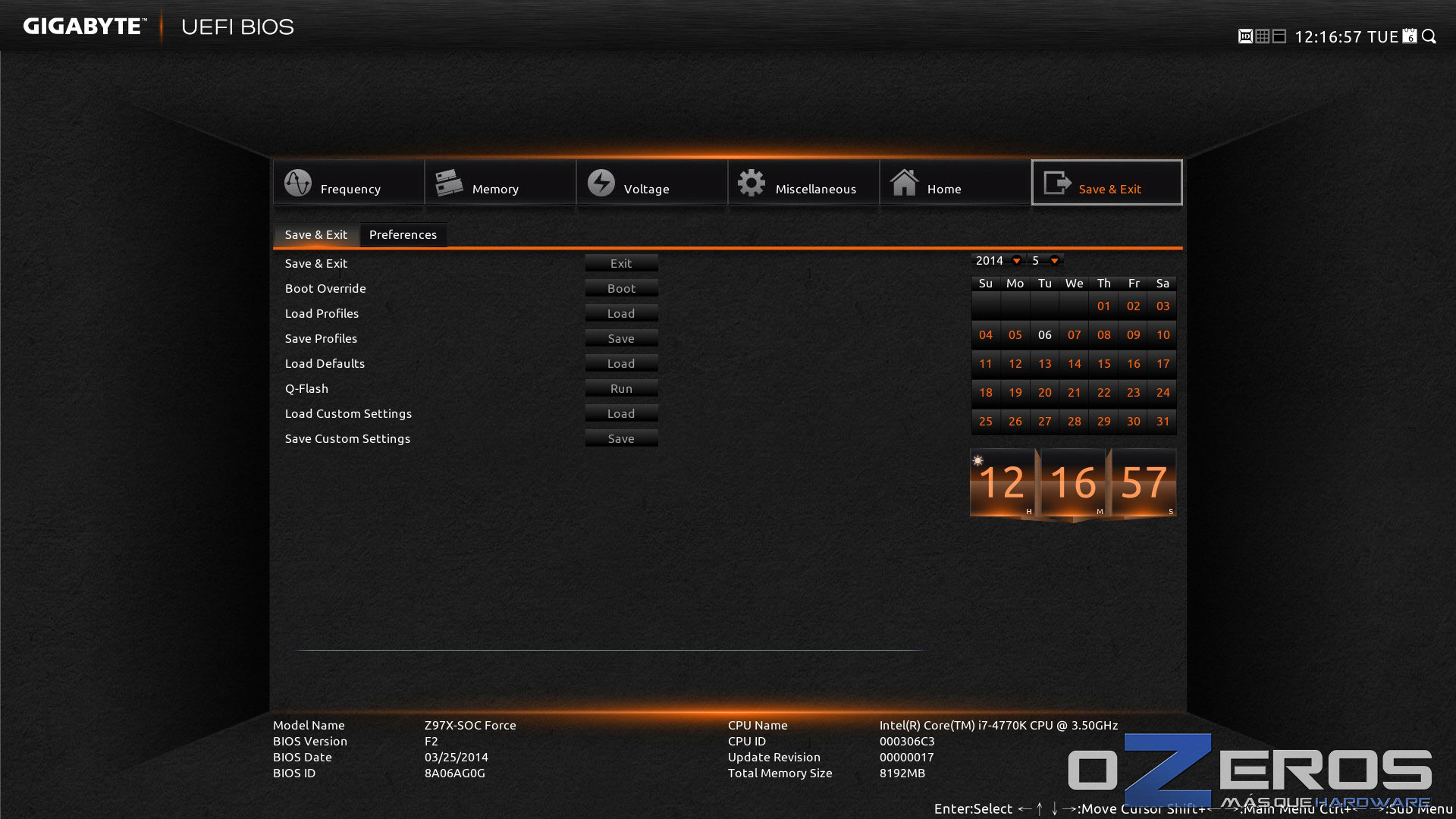Click the Tu weekday header in calendar
This screenshot has height=819, width=1456.
tap(1045, 283)
